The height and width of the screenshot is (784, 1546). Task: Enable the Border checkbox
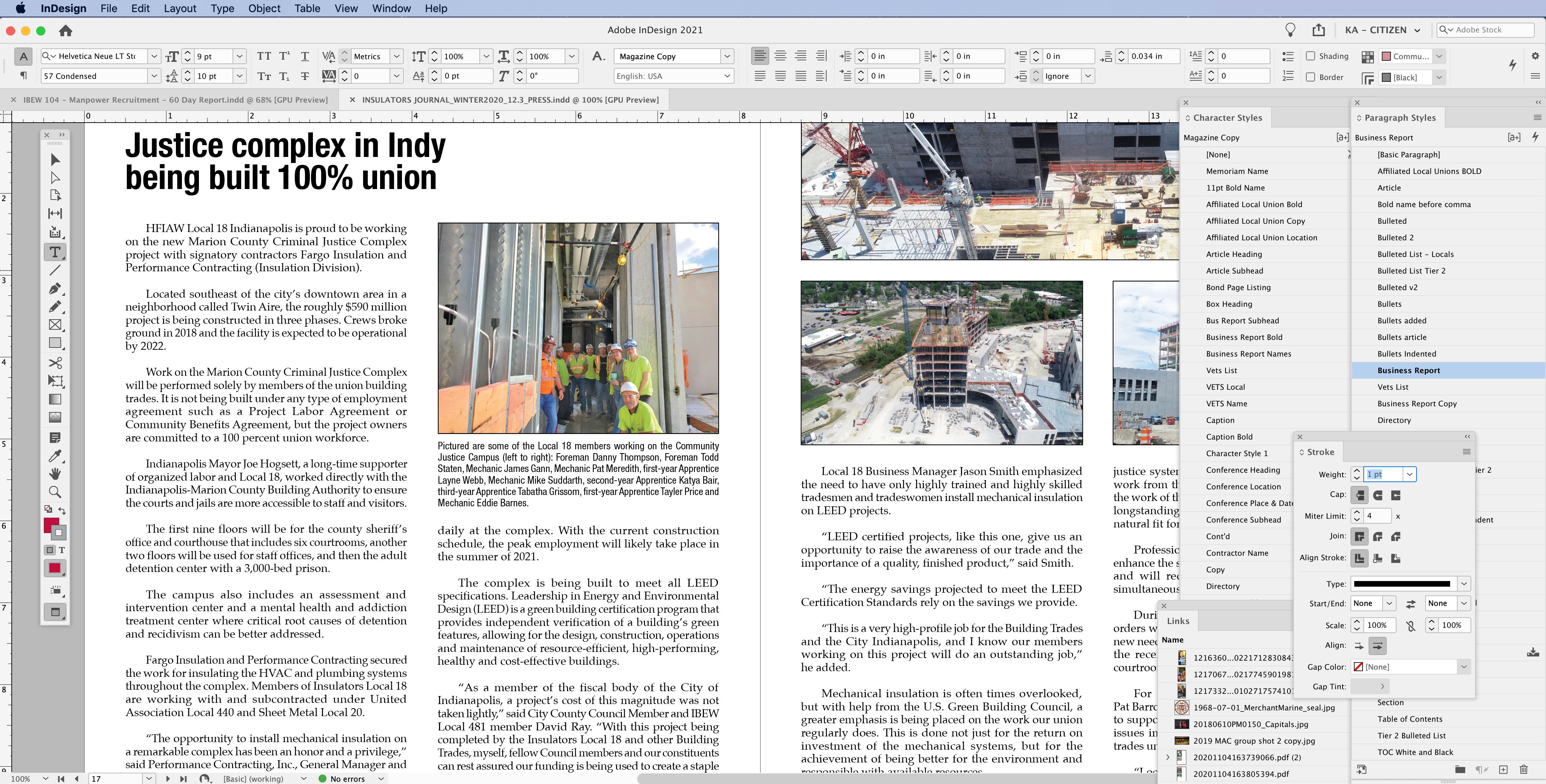coord(1311,77)
